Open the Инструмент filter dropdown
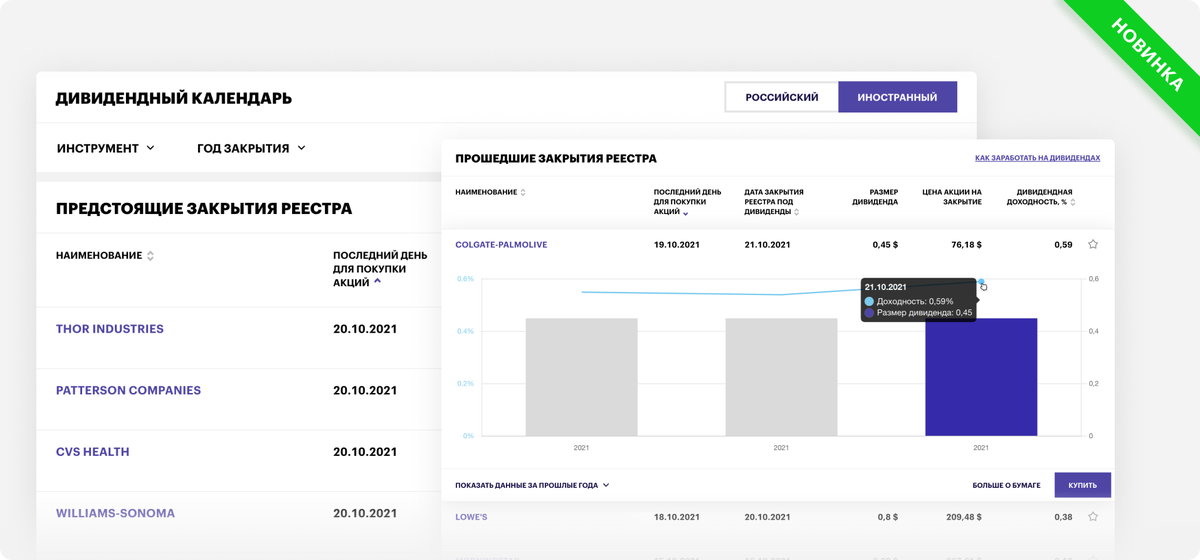Image resolution: width=1200 pixels, height=560 pixels. (x=106, y=148)
